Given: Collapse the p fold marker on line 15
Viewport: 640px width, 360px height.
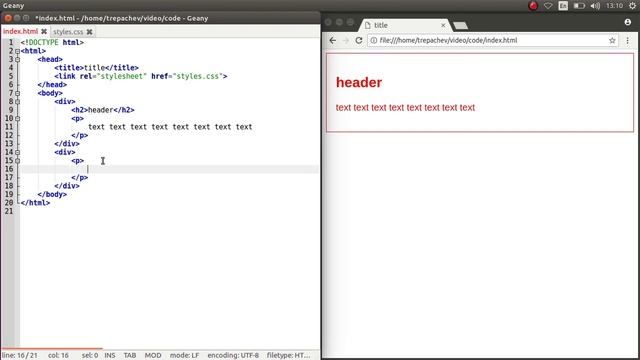Looking at the screenshot, I should [17, 161].
